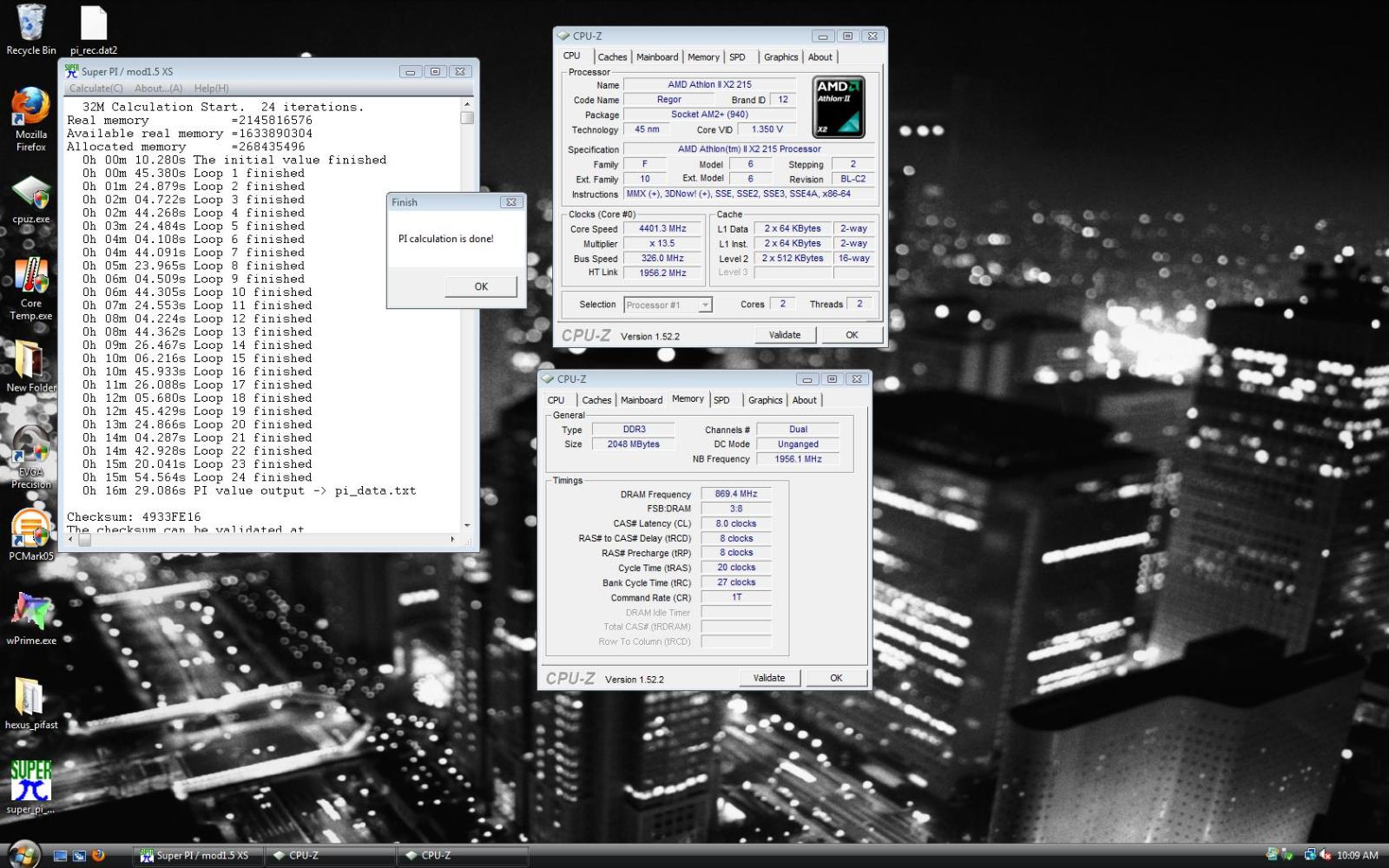Click the network connection tray icon
This screenshot has height=868, width=1389.
click(1310, 855)
